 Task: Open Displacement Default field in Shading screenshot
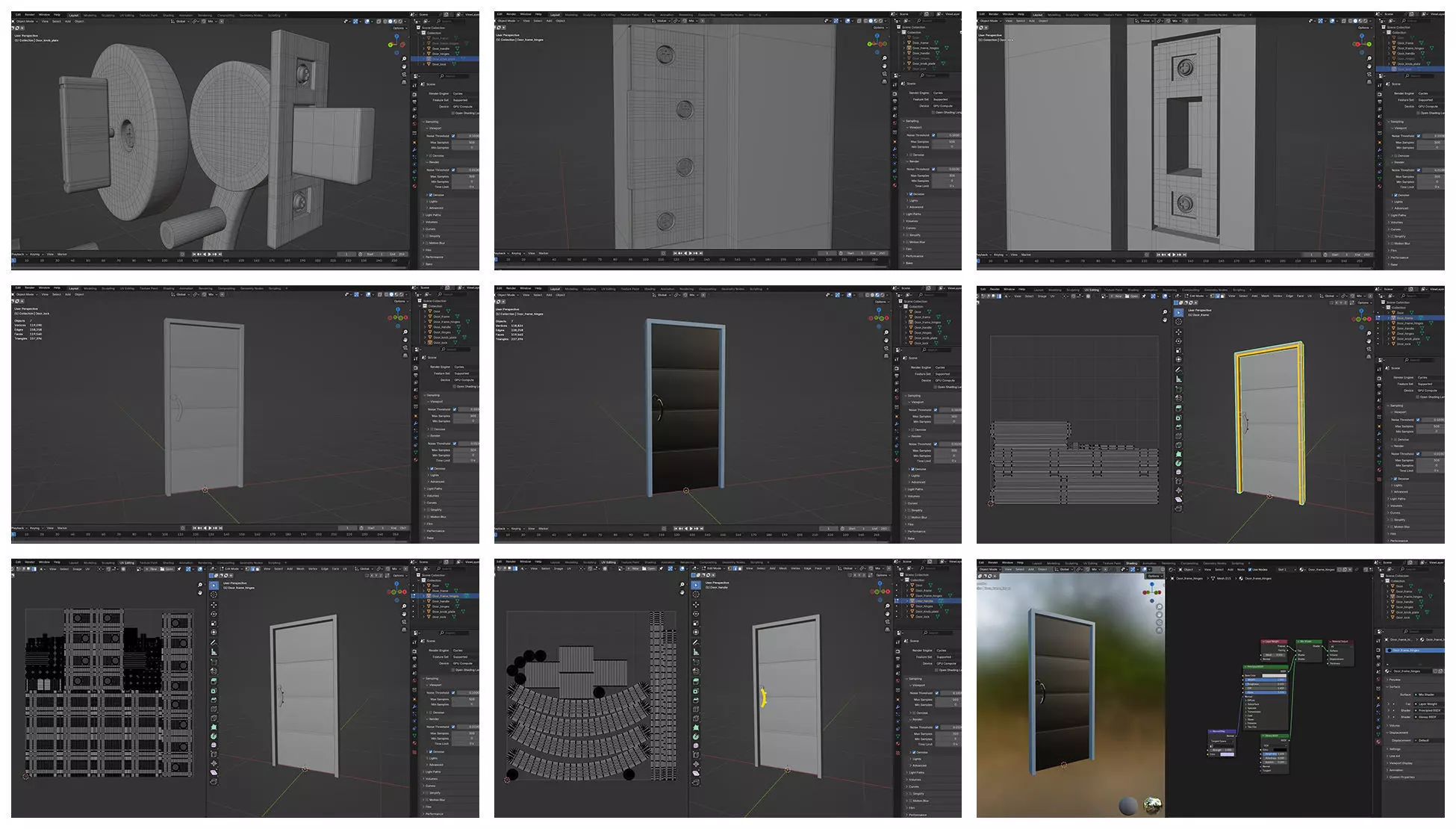pos(1430,740)
